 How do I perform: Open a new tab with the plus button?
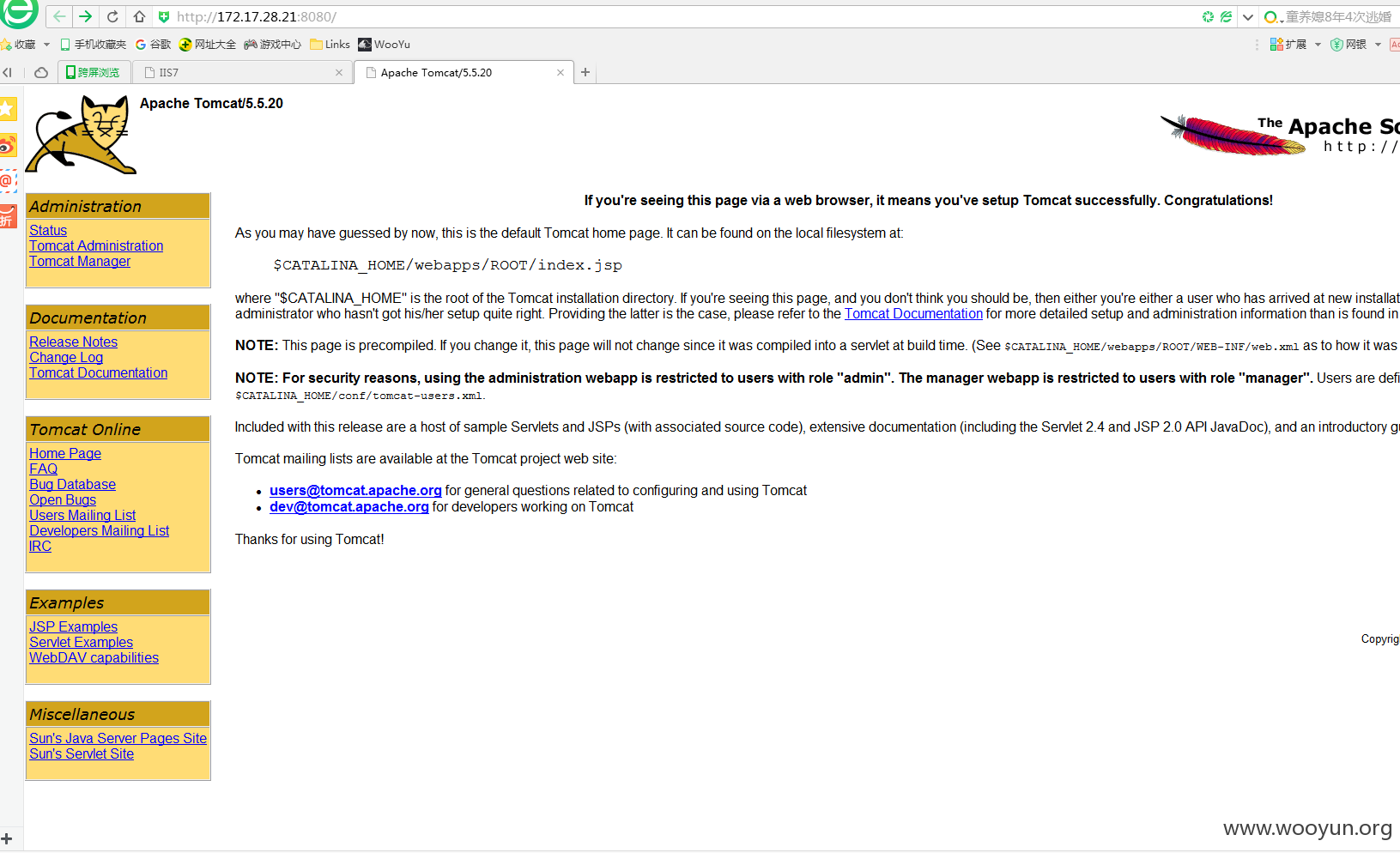pos(585,73)
